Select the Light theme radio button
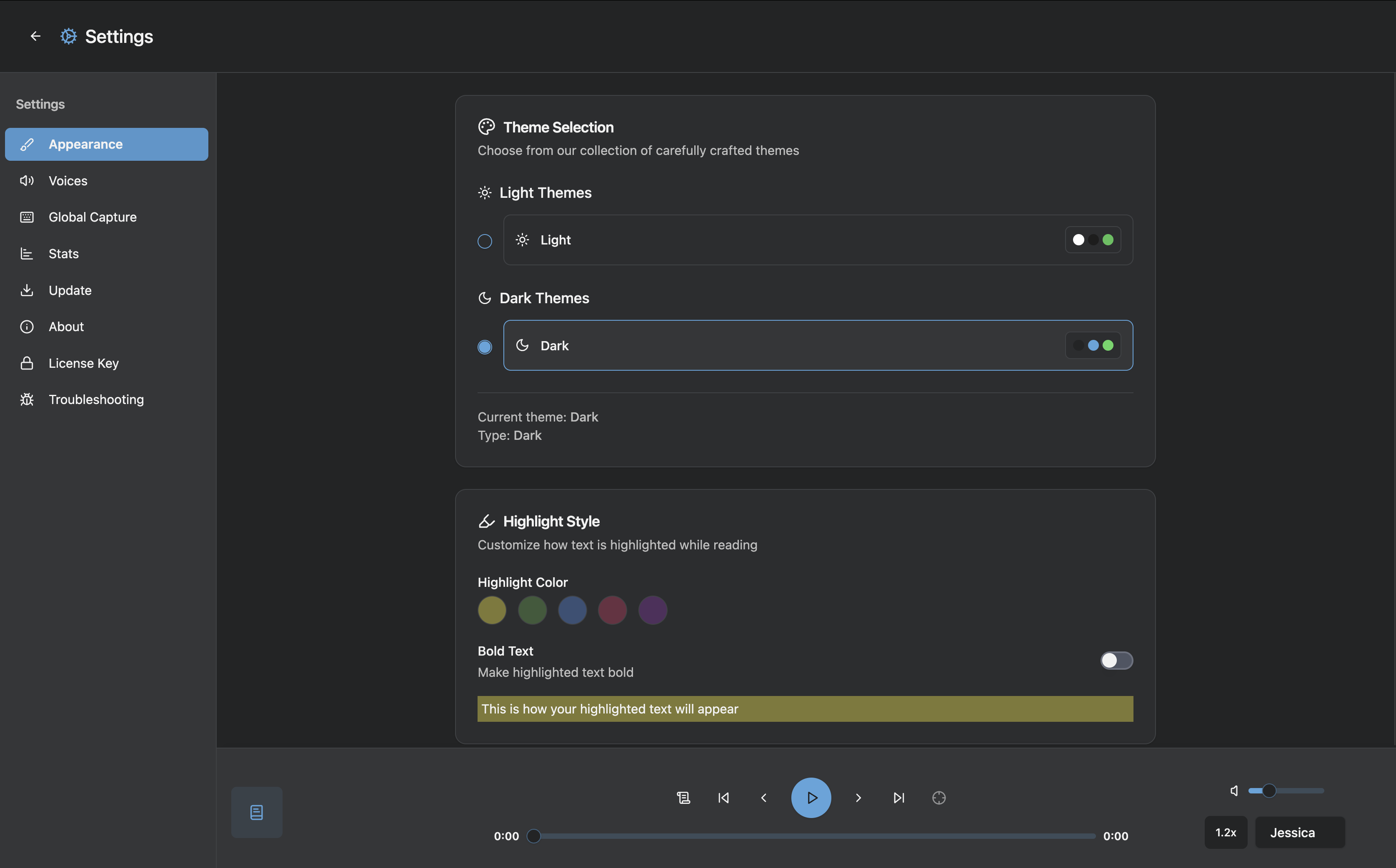The width and height of the screenshot is (1396, 868). click(x=485, y=241)
